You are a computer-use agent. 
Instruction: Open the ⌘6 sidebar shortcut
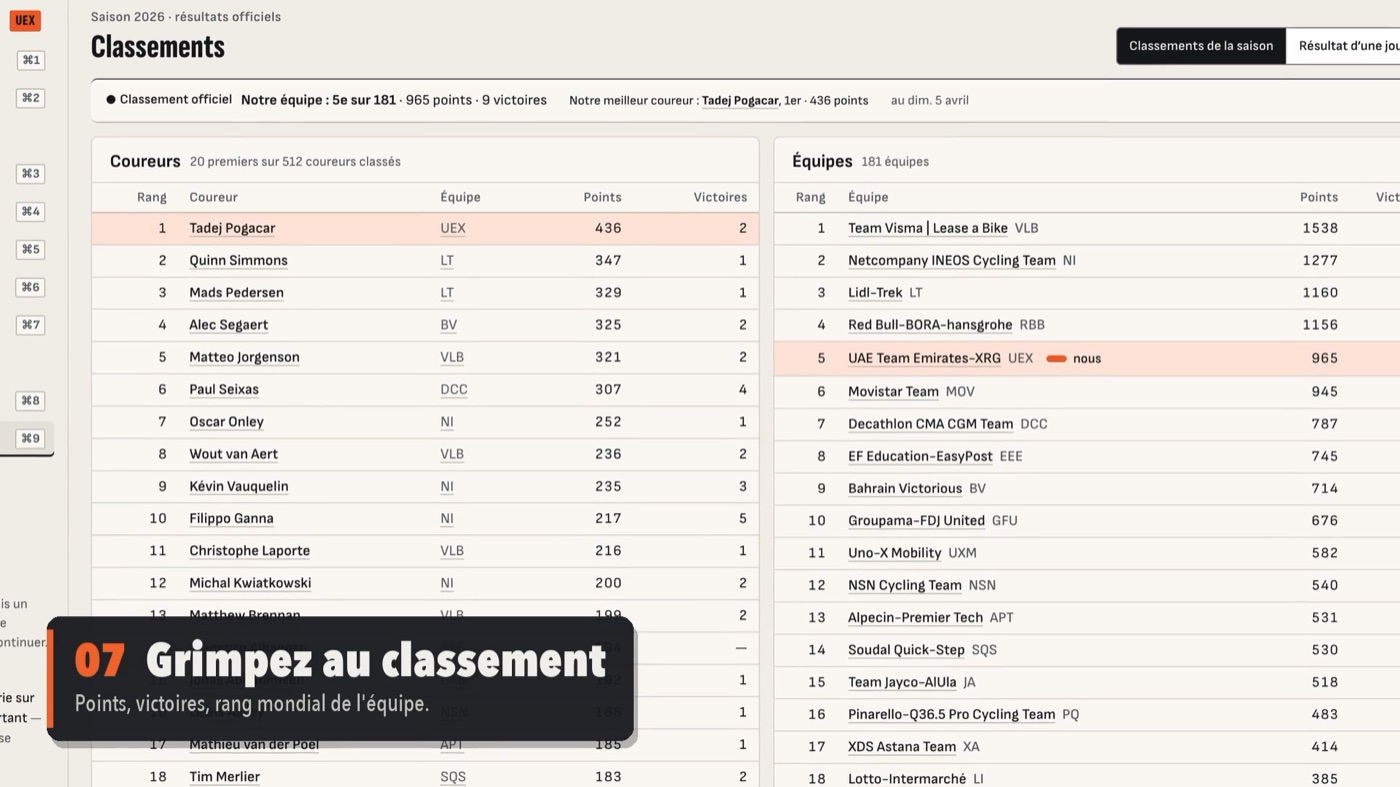(x=31, y=288)
